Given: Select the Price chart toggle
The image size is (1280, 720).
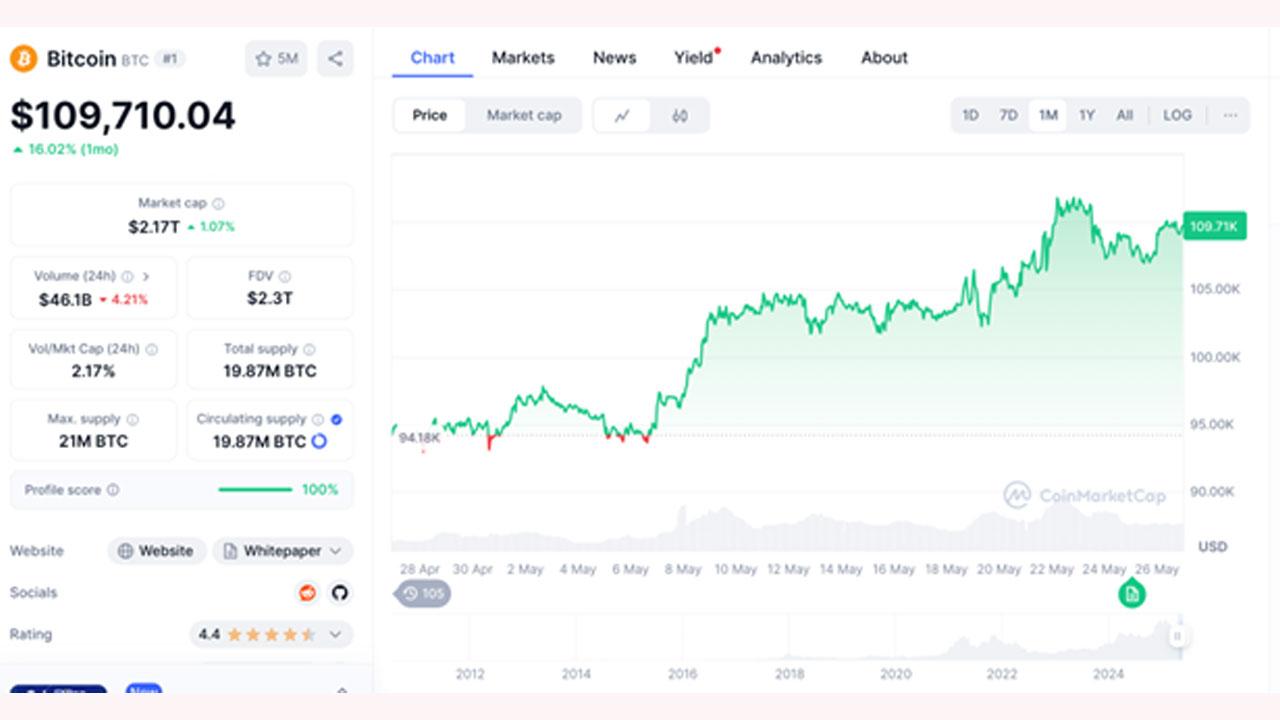Looking at the screenshot, I should [x=430, y=115].
